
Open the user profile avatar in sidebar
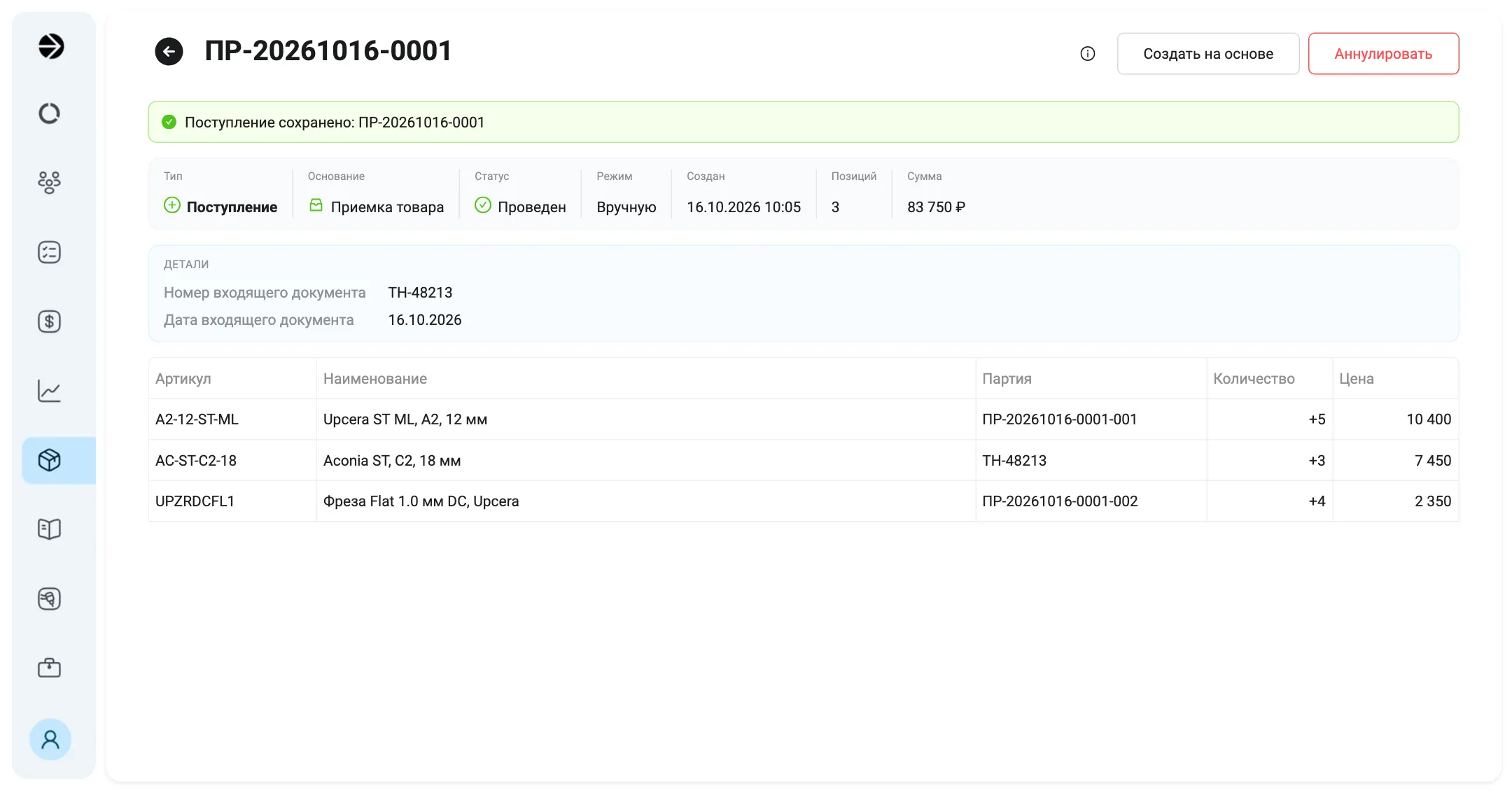50,739
